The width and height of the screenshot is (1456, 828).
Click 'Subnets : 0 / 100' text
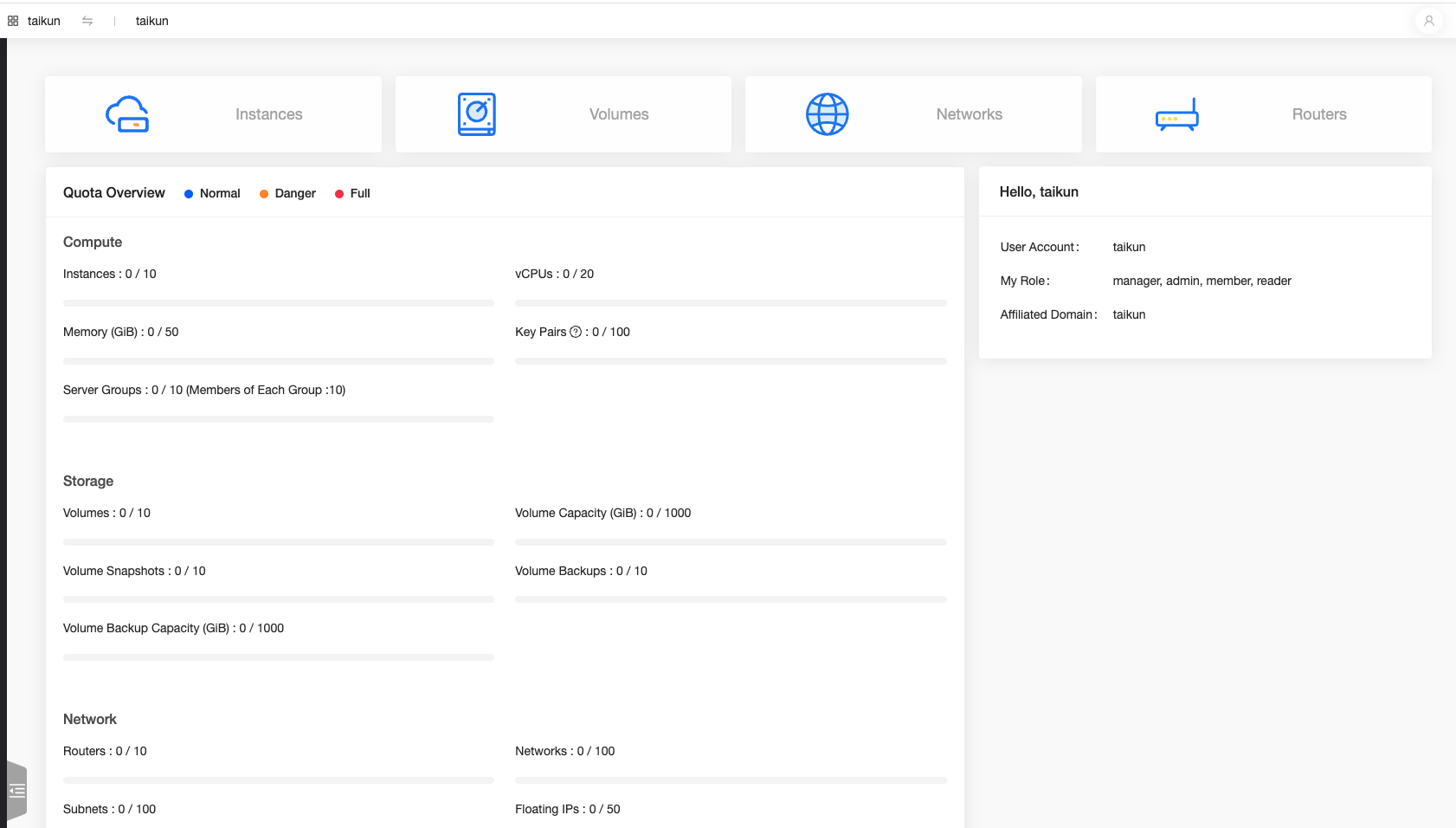[x=110, y=809]
